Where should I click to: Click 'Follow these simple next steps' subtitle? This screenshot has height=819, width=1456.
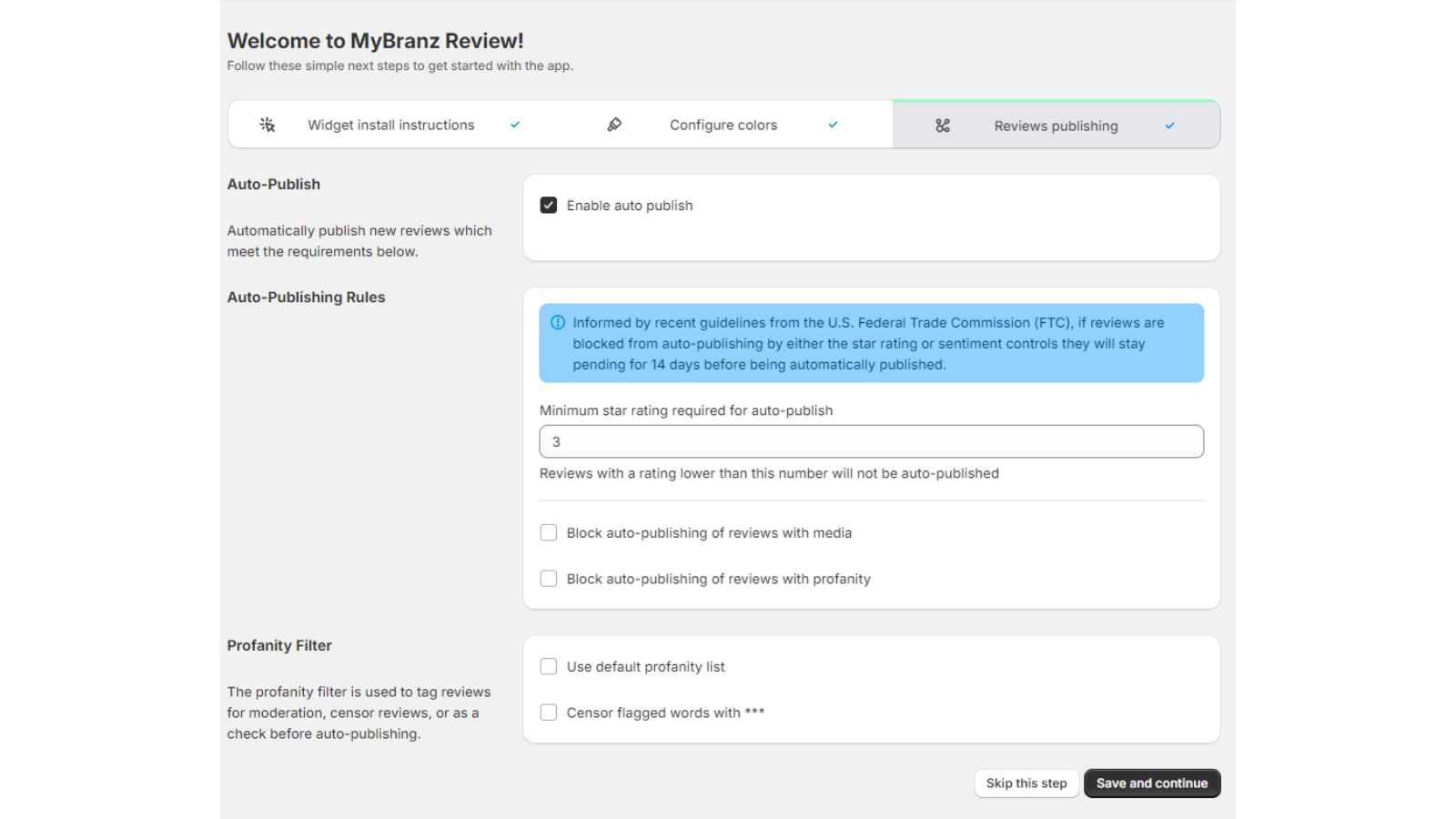coord(399,66)
